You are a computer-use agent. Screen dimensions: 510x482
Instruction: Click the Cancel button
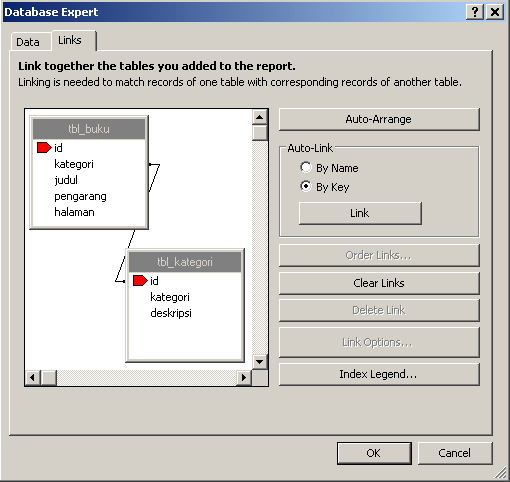coord(455,453)
